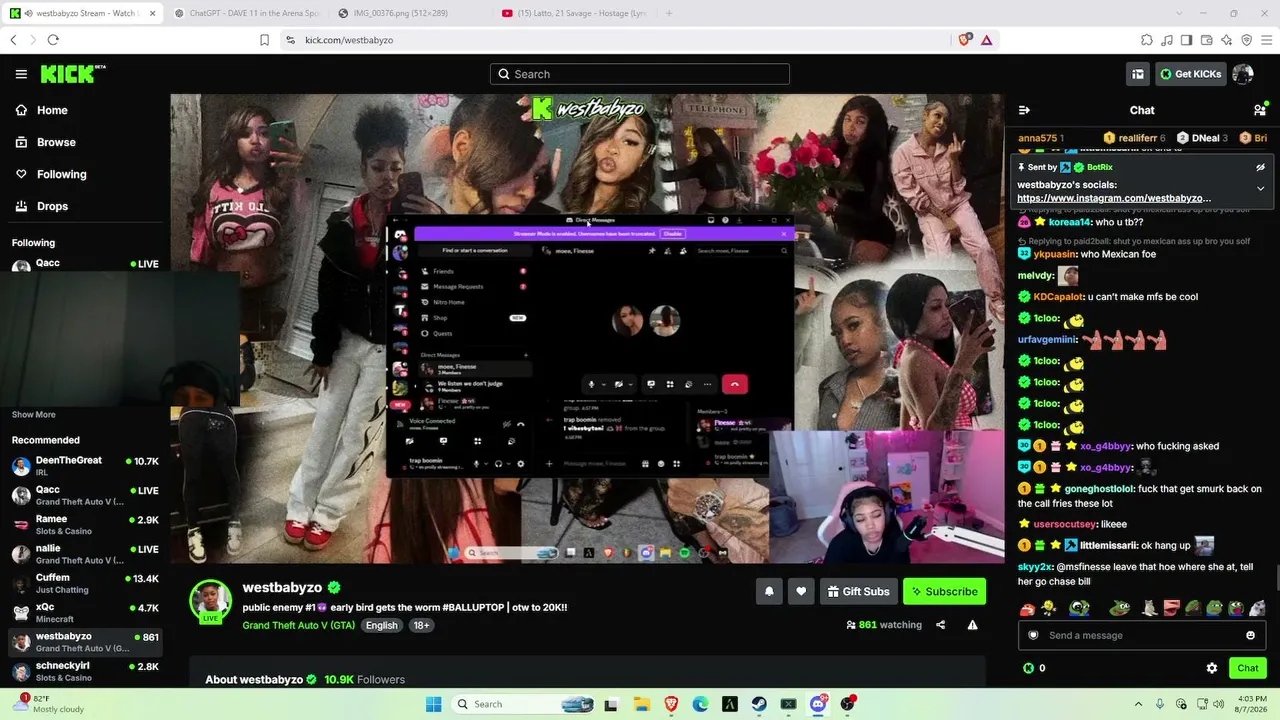Screen dimensions: 1280x720
Task: Send message with Chat button
Action: click(x=1248, y=668)
